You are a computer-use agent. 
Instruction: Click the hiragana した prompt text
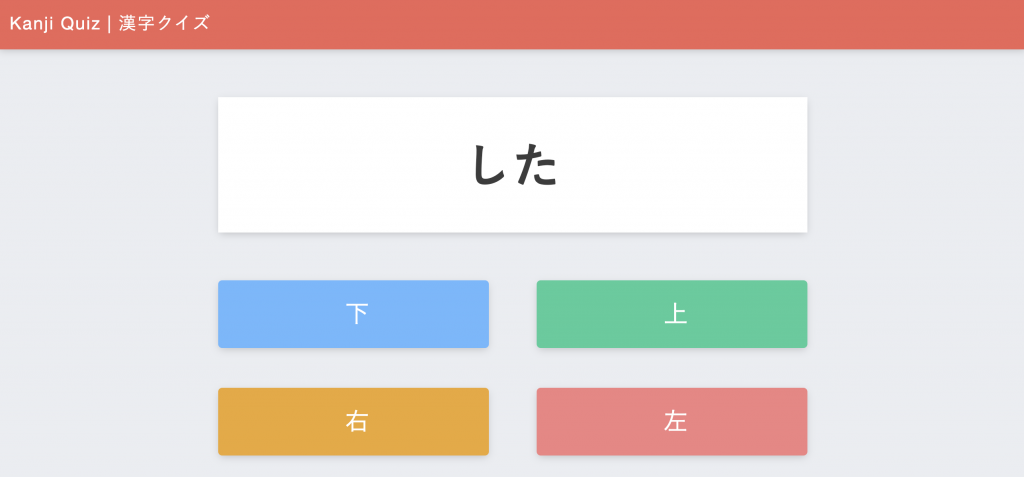pos(514,165)
